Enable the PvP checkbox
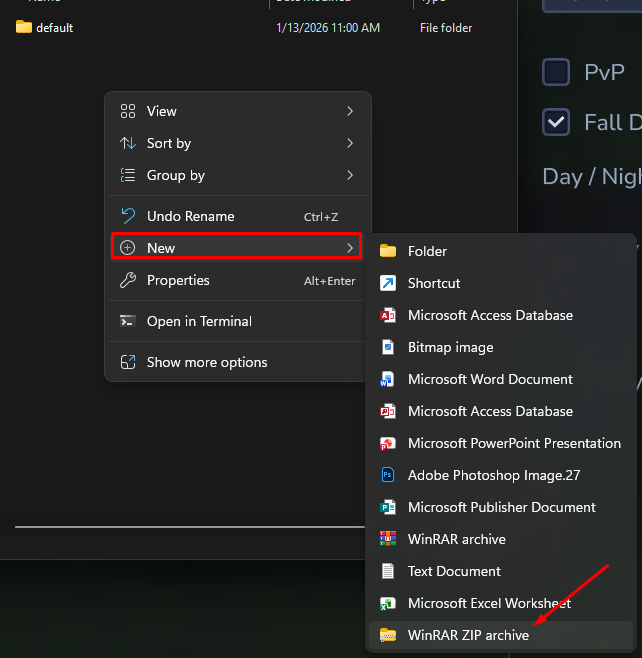 (556, 72)
